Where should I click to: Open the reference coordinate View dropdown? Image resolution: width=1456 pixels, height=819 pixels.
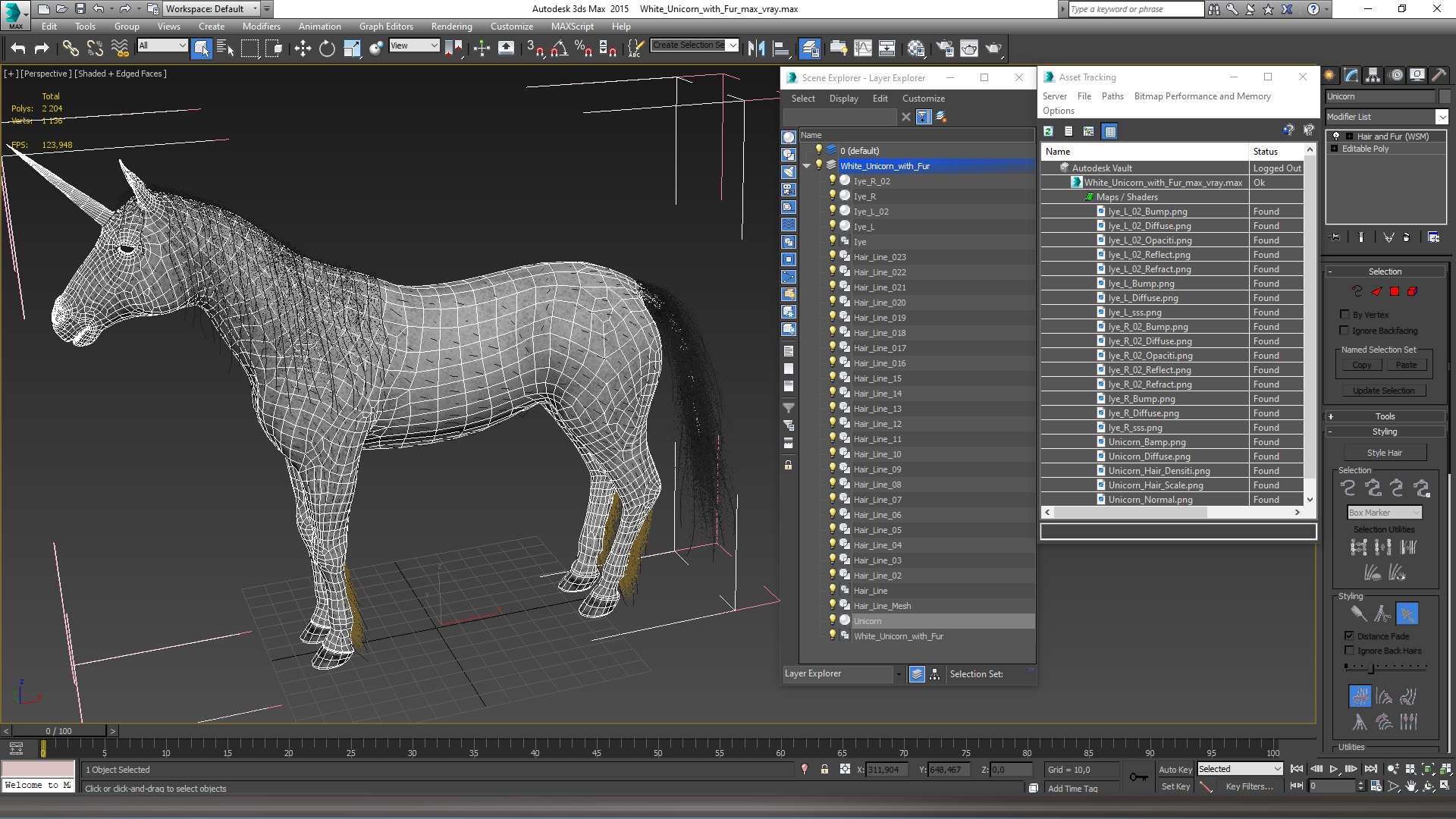tap(414, 45)
